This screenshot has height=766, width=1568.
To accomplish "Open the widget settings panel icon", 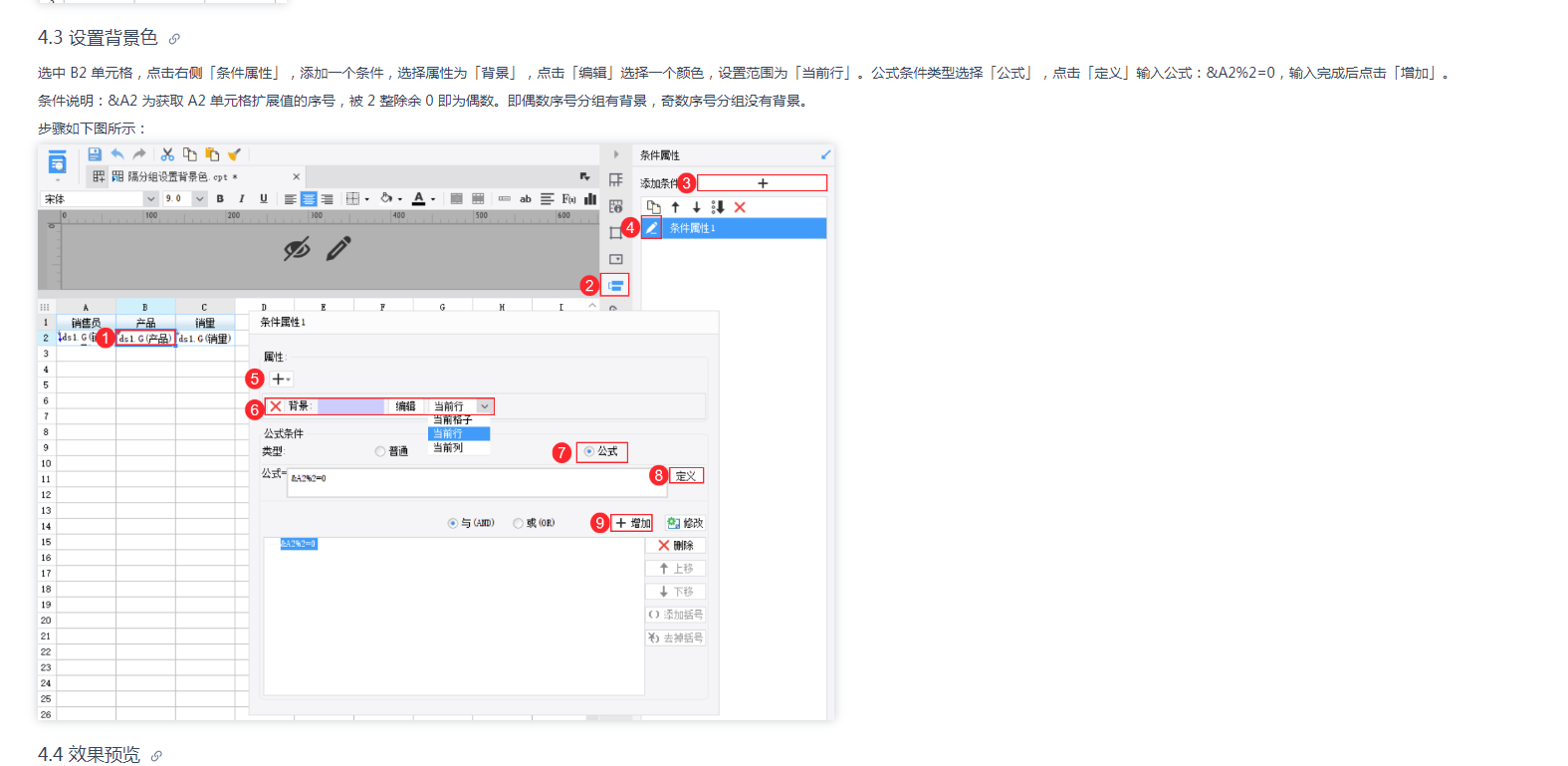I will tap(616, 259).
